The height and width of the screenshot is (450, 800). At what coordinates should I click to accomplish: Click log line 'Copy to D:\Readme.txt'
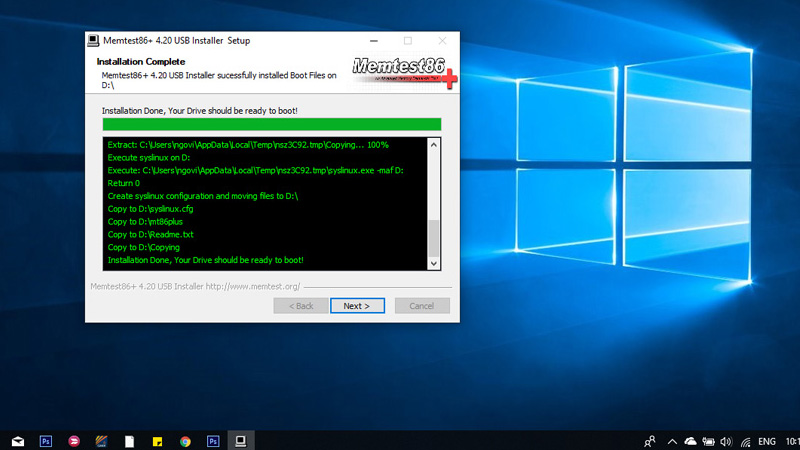tap(150, 234)
